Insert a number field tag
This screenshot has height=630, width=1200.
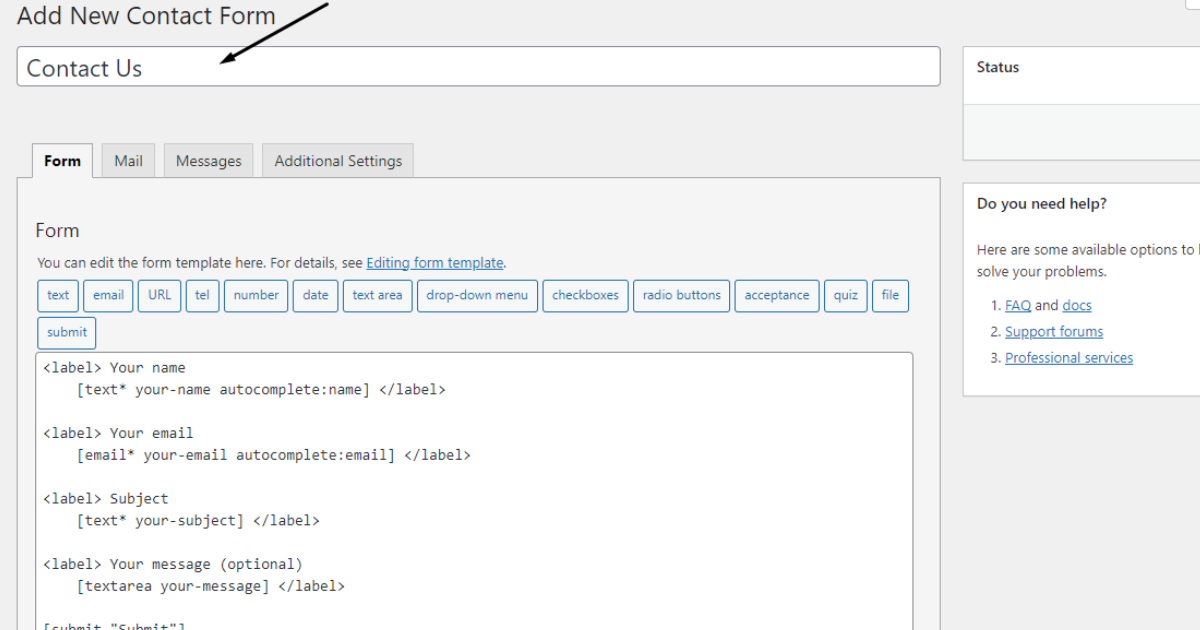pos(256,295)
